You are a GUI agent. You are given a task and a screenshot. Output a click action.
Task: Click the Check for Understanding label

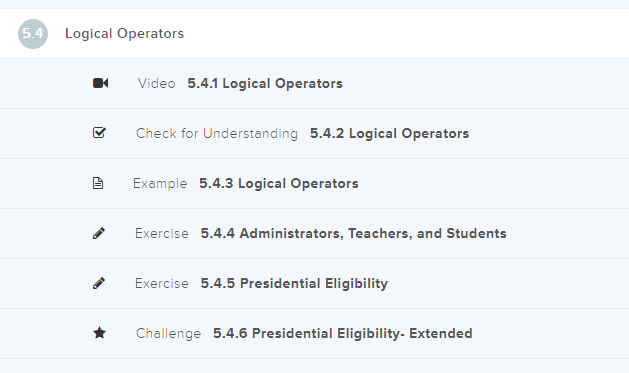(217, 133)
